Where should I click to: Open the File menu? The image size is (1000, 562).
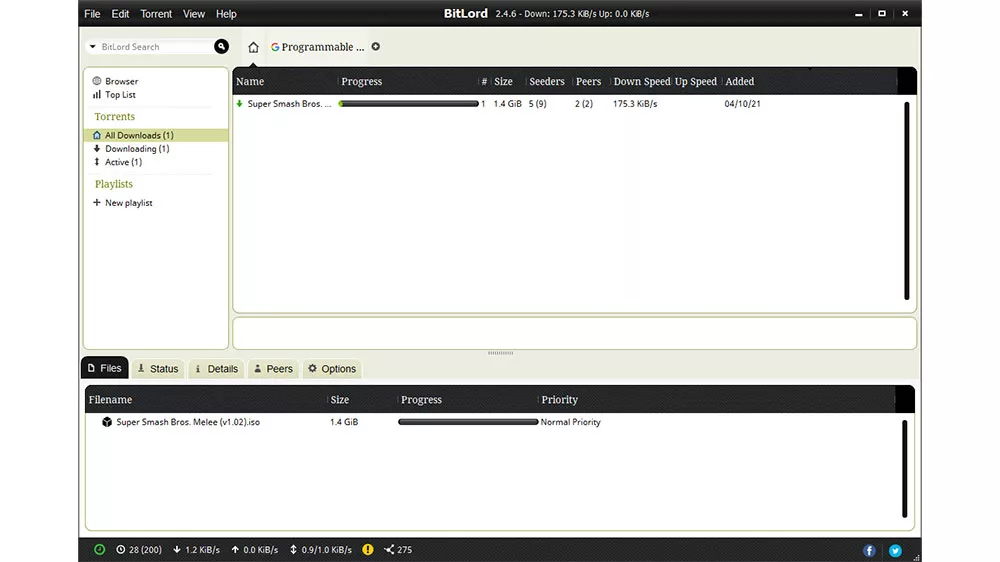coord(92,13)
